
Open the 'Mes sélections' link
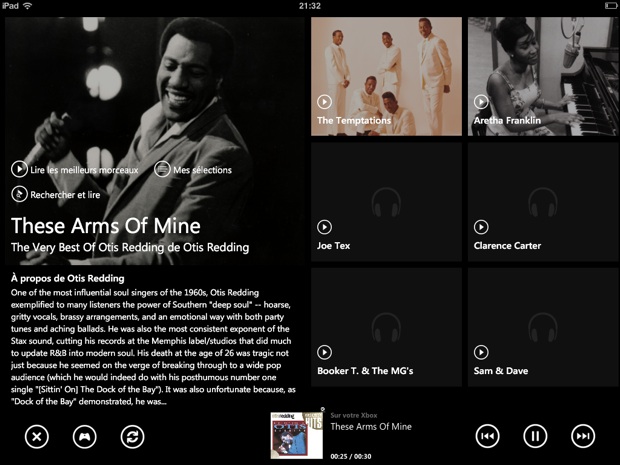pyautogui.click(x=202, y=170)
